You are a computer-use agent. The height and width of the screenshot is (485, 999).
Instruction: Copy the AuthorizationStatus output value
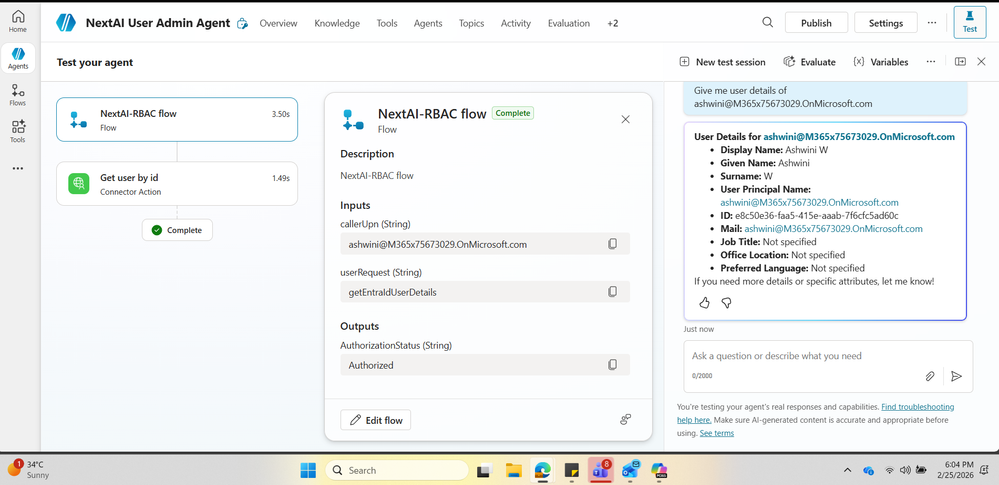[x=612, y=365]
